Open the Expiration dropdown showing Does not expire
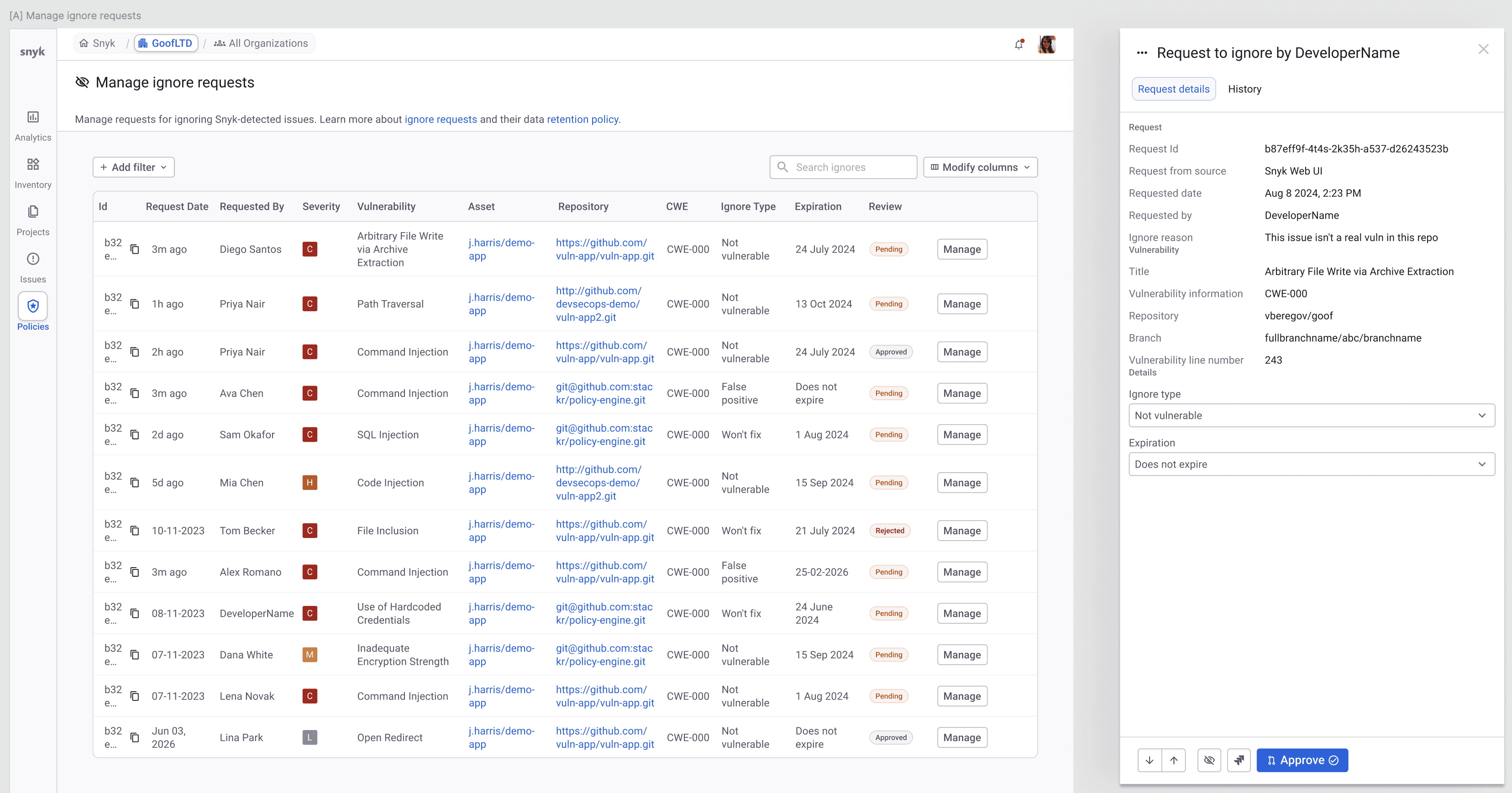The width and height of the screenshot is (1512, 793). point(1311,464)
